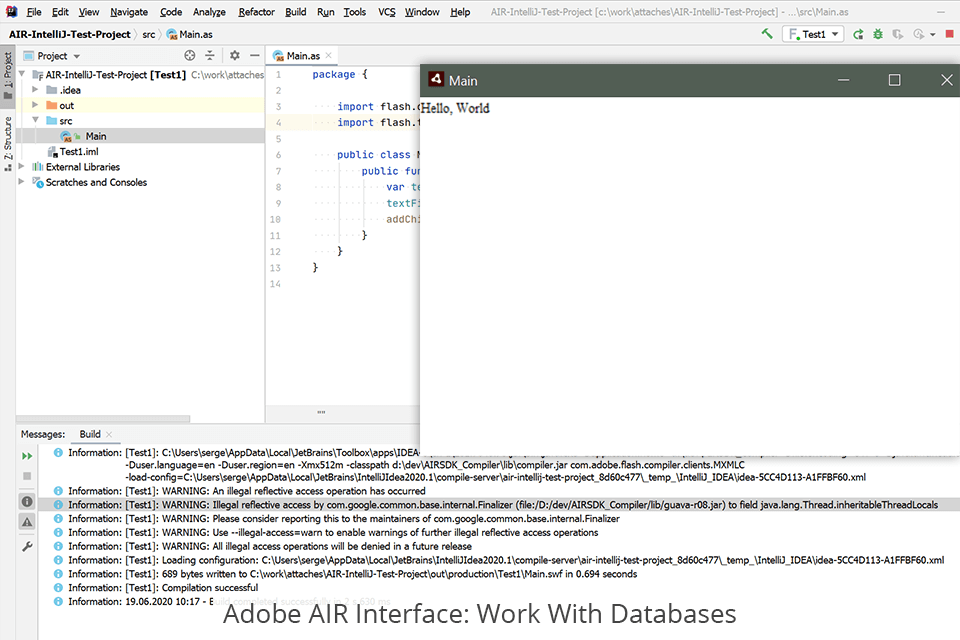
Task: Click the Adobe AIR Main window icon
Action: 436,79
